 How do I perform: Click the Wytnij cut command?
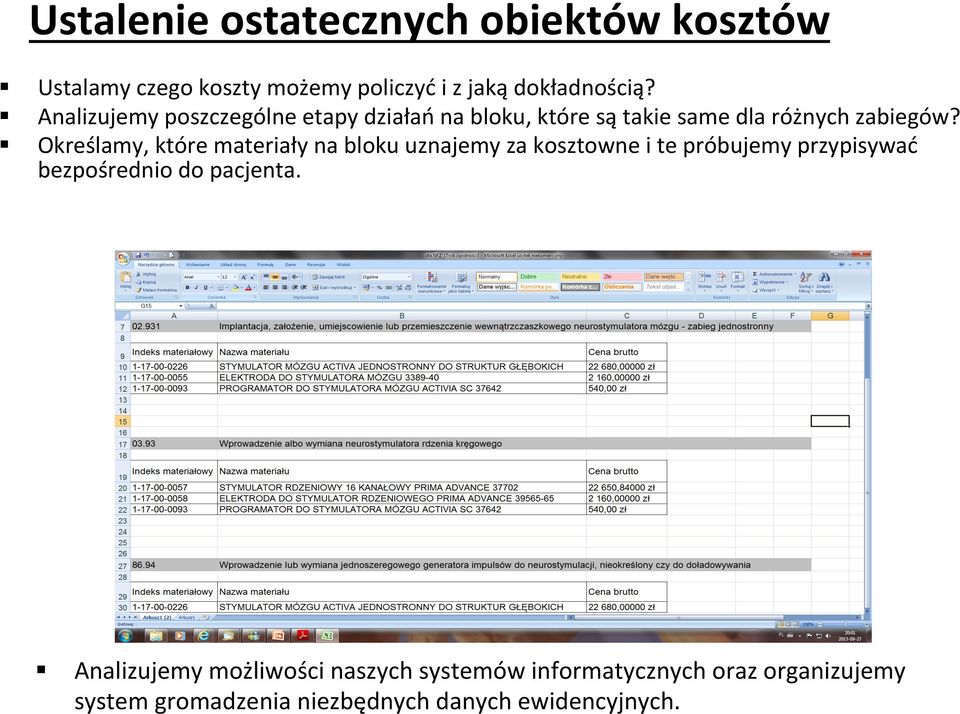(146, 274)
